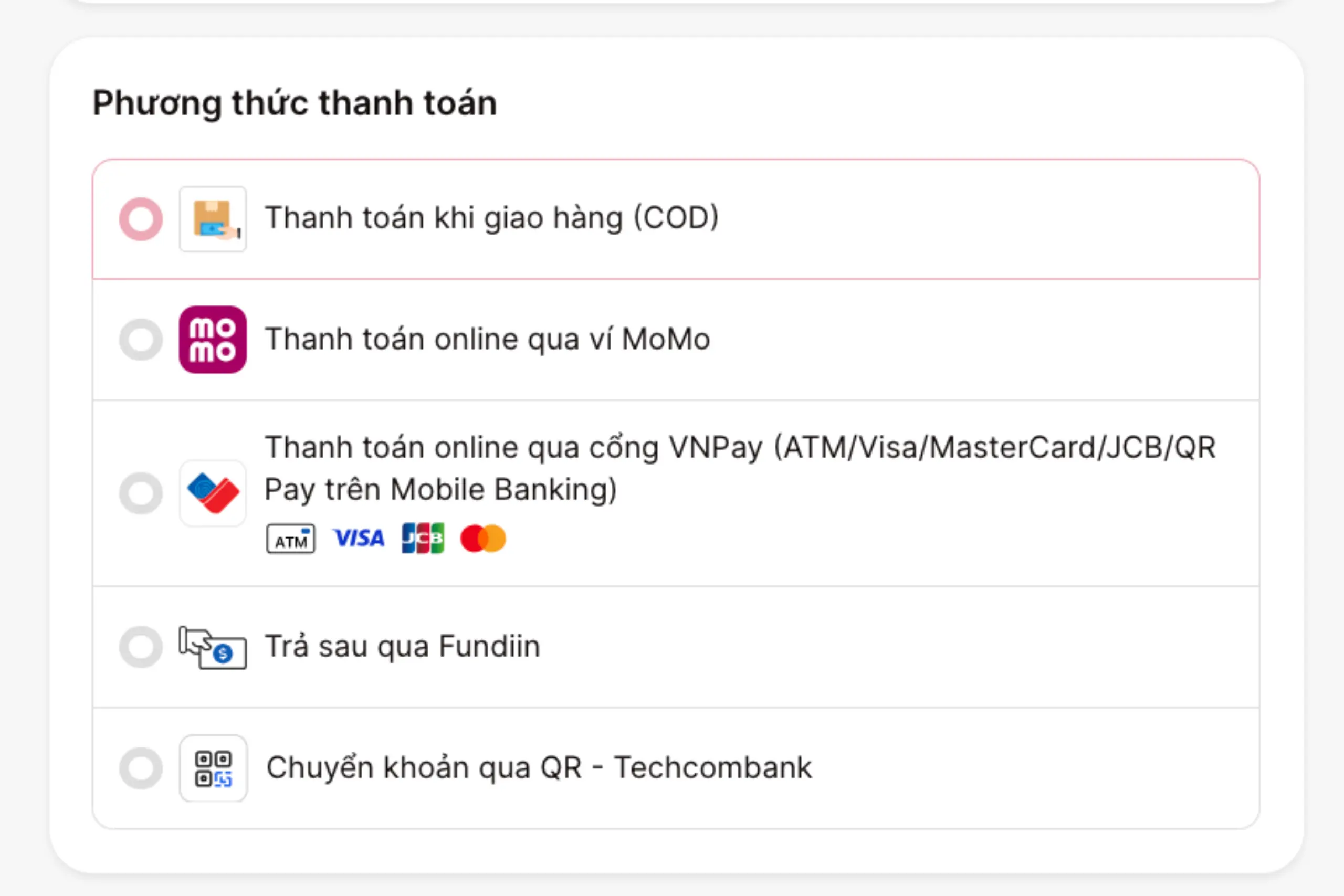Click the QR code icon
1344x896 pixels.
[213, 768]
